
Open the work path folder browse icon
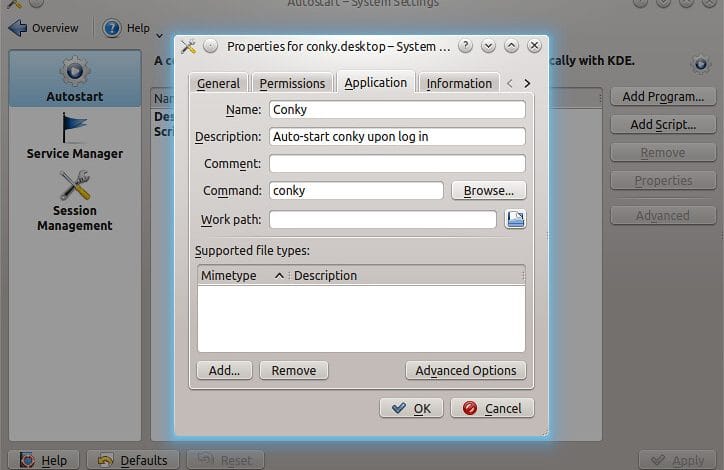(x=515, y=219)
